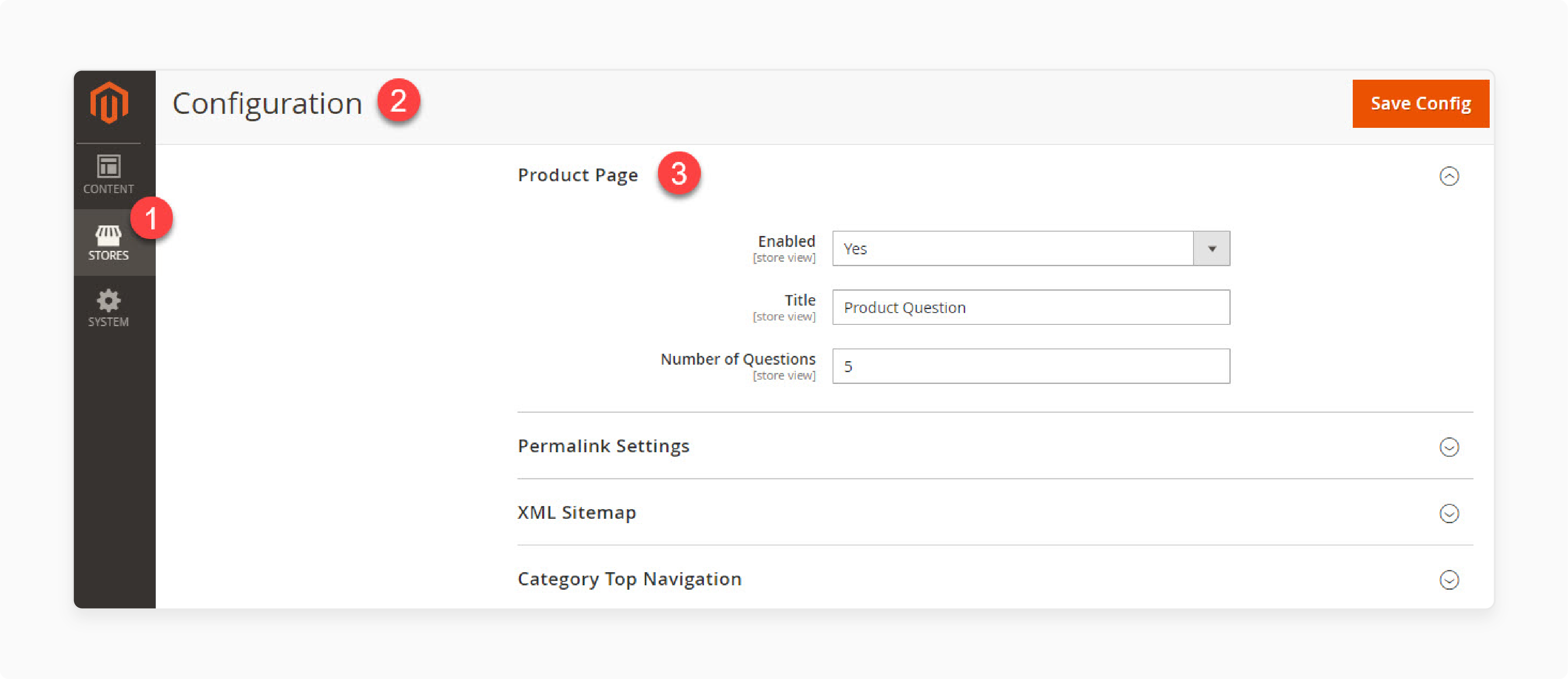The height and width of the screenshot is (679, 1568).
Task: Expand the XML Sitemap section chevron
Action: (x=1449, y=514)
